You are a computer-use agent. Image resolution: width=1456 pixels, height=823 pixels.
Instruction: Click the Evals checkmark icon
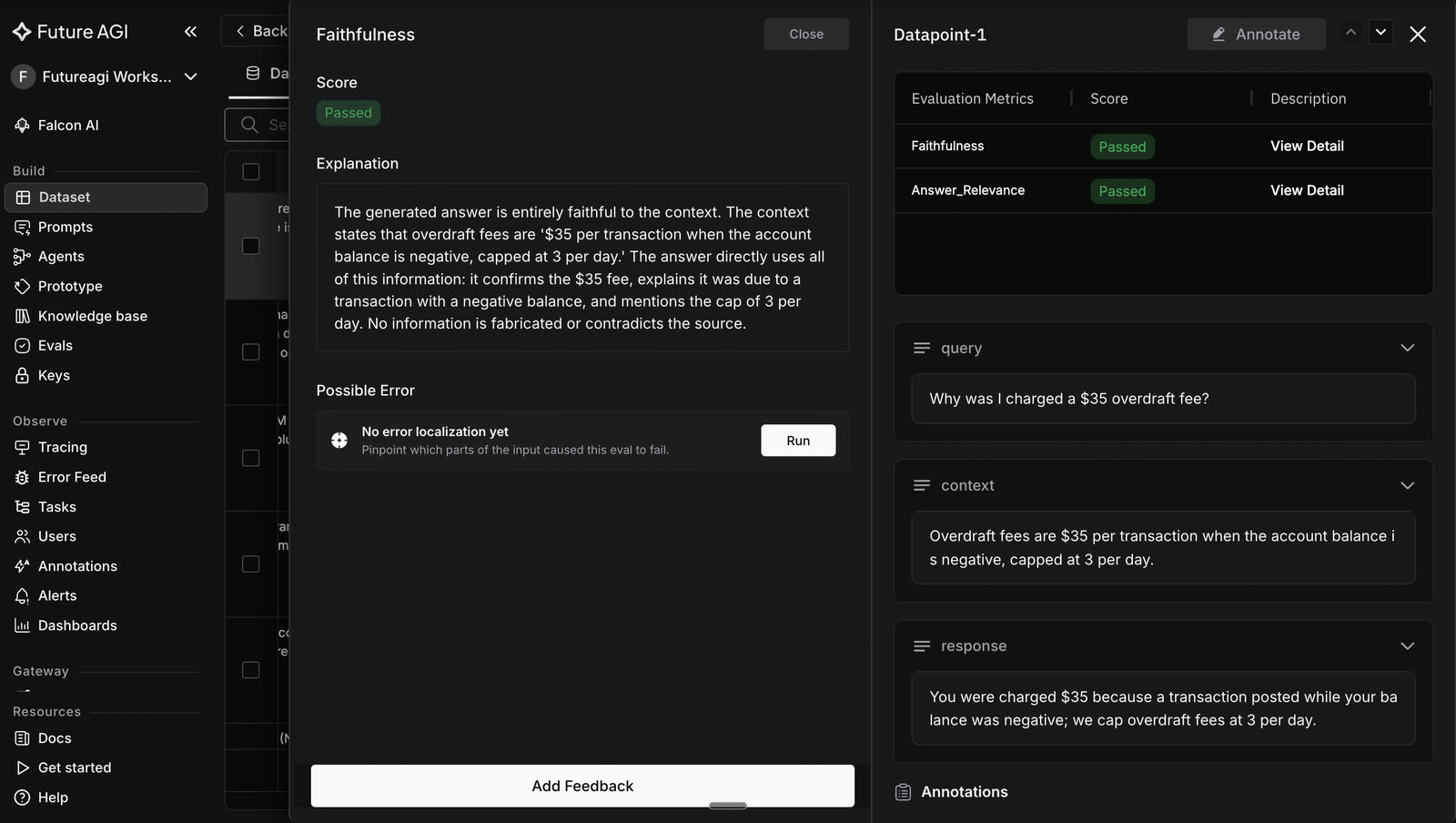click(x=22, y=346)
